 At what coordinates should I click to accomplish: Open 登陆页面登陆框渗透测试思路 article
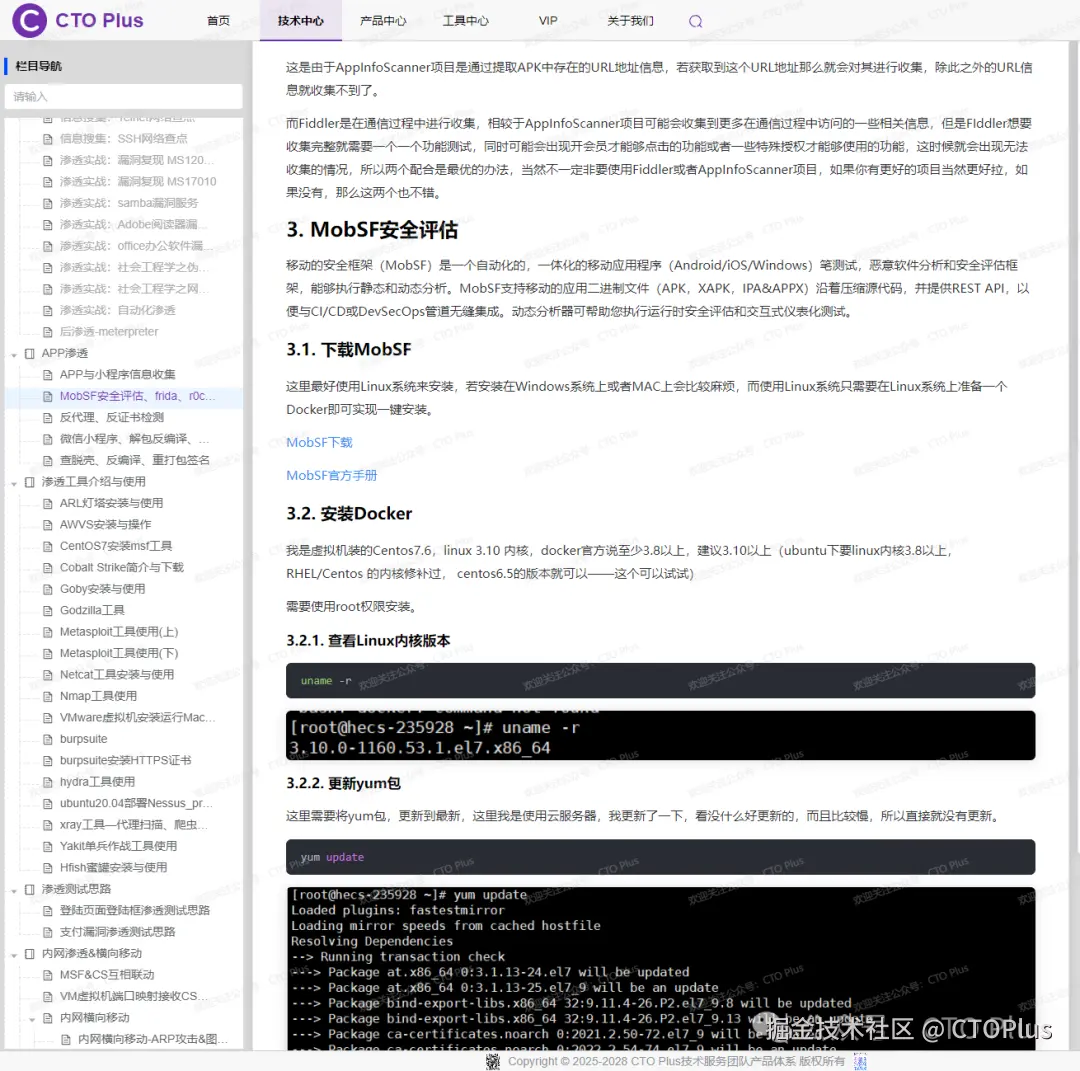pos(134,910)
